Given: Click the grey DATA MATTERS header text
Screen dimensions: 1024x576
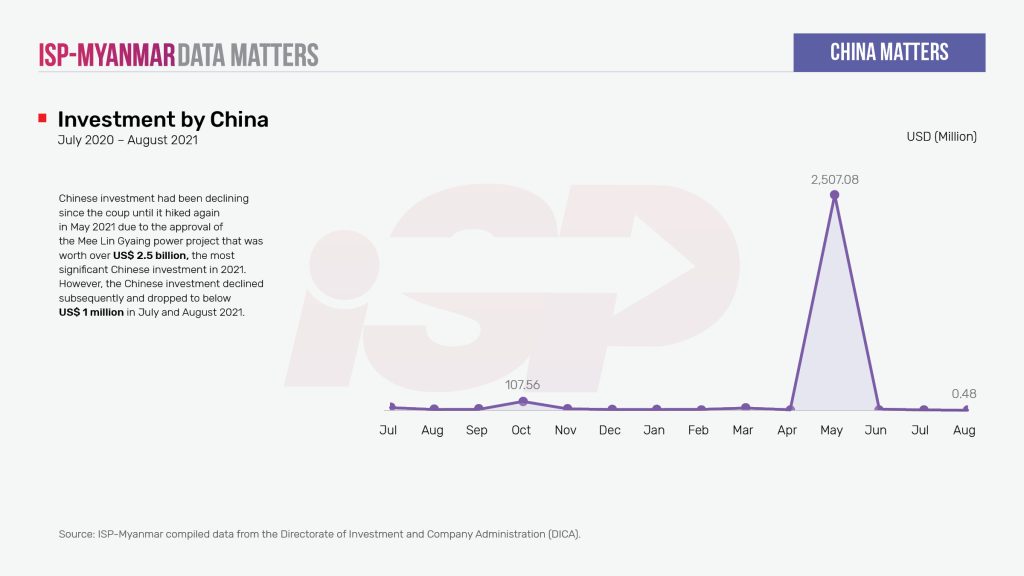Looking at the screenshot, I should click(x=248, y=54).
